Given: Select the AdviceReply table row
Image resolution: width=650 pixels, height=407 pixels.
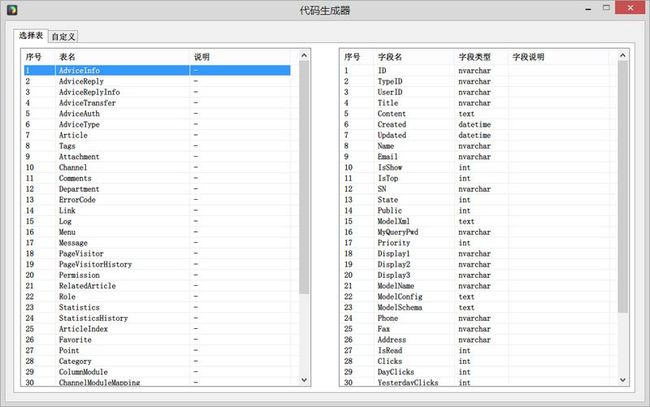Looking at the screenshot, I should point(157,81).
